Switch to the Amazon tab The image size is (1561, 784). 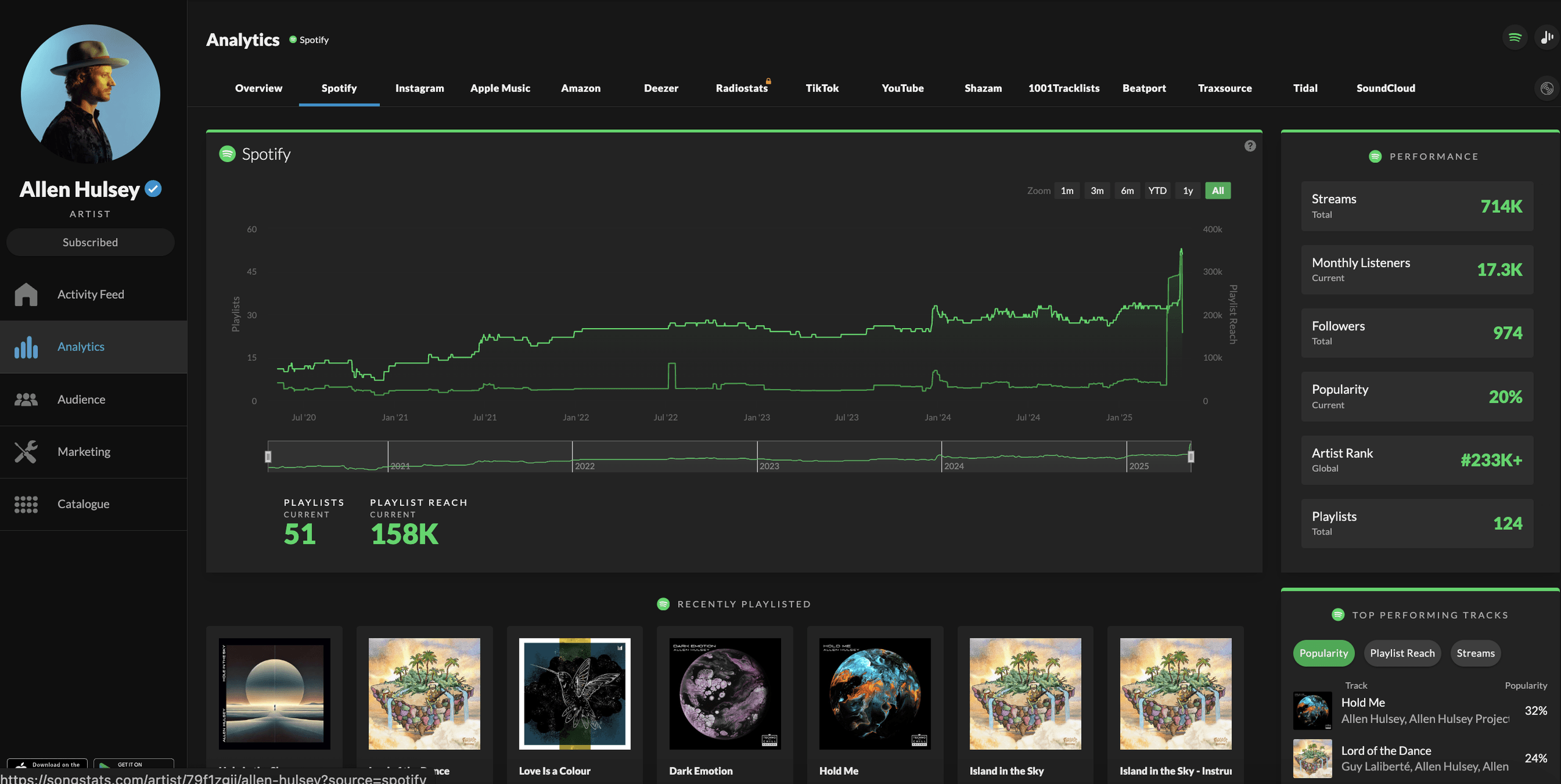coord(580,88)
